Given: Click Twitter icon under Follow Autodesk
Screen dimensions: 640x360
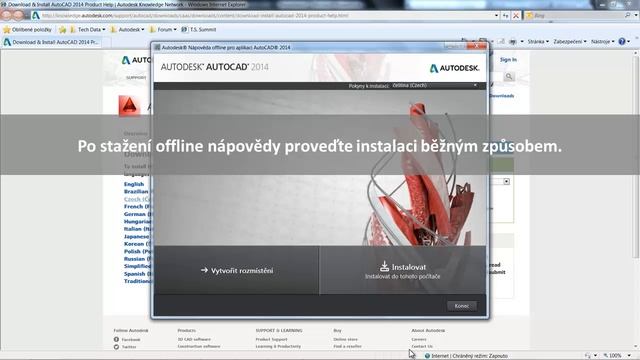Looking at the screenshot, I should pos(116,347).
